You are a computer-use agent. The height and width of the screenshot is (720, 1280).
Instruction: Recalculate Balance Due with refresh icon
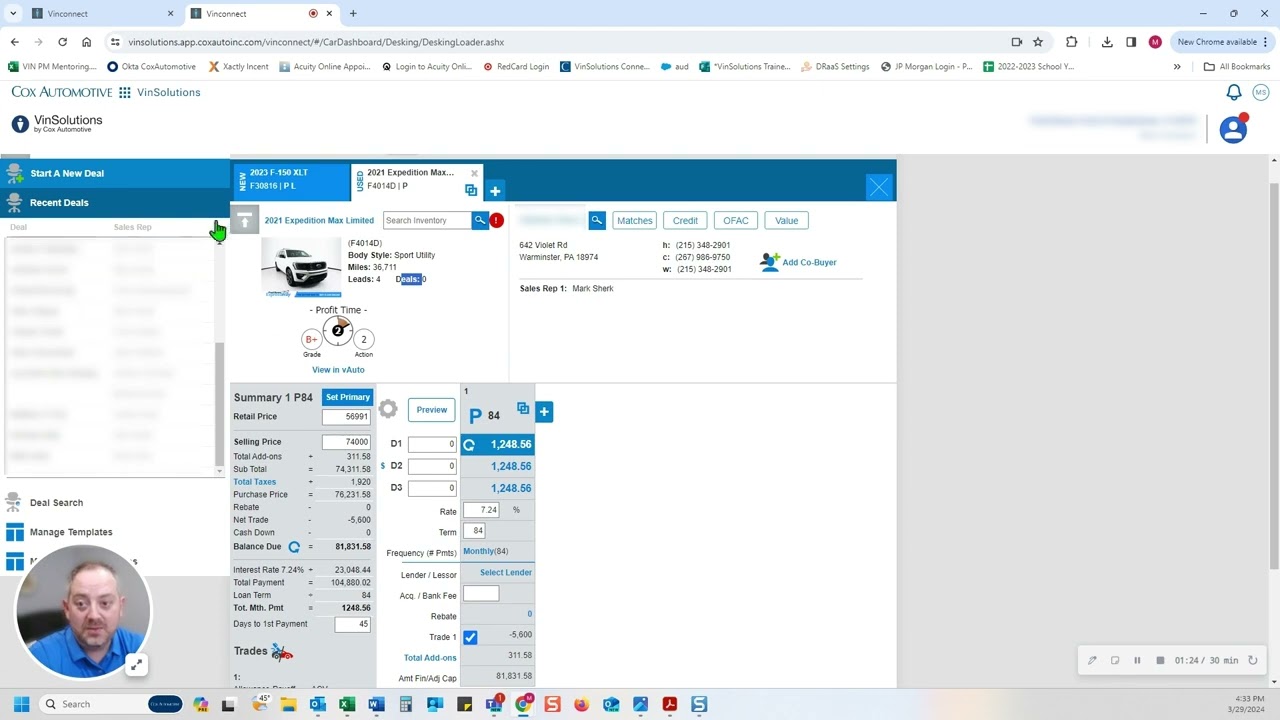(x=294, y=547)
